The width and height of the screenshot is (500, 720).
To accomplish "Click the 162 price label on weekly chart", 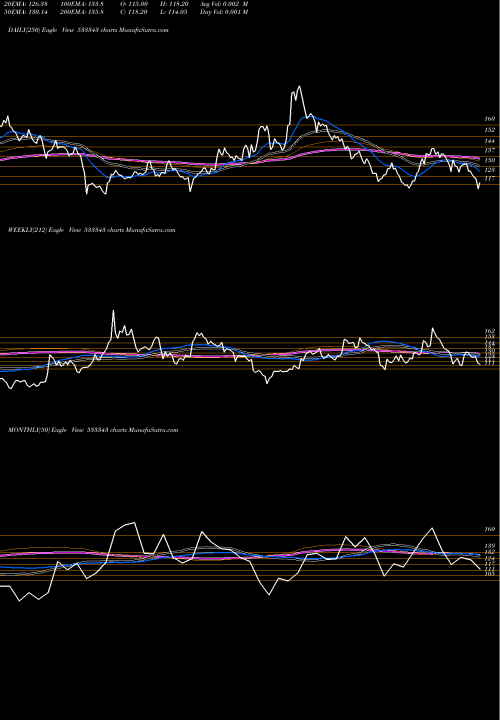I will 489,331.
